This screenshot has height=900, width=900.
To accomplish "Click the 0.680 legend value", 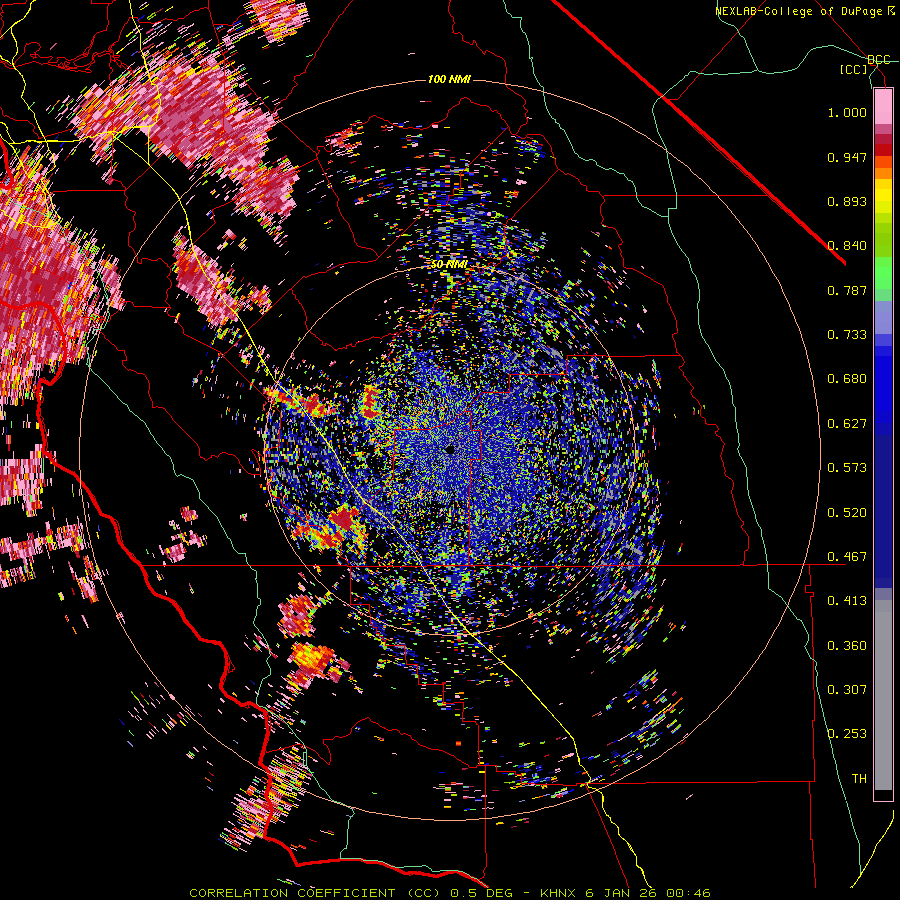I will (x=847, y=379).
